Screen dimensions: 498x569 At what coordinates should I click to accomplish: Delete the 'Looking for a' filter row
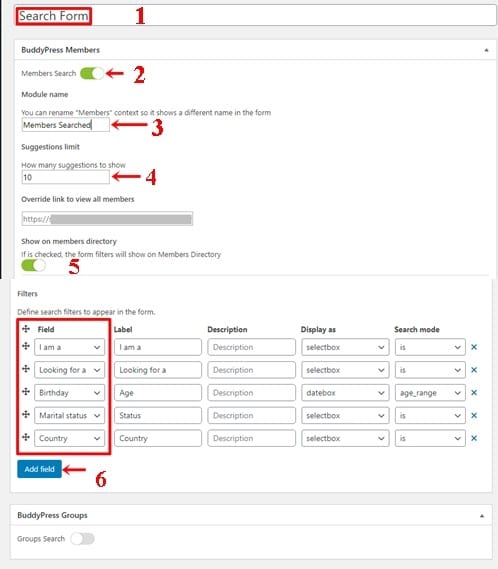coord(474,370)
